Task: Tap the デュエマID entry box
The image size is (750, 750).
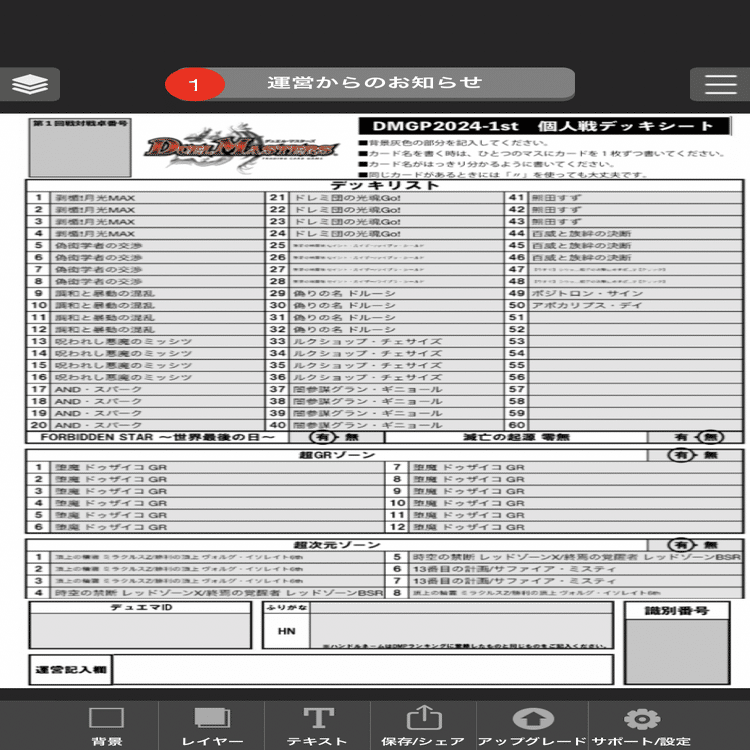Action: [140, 630]
